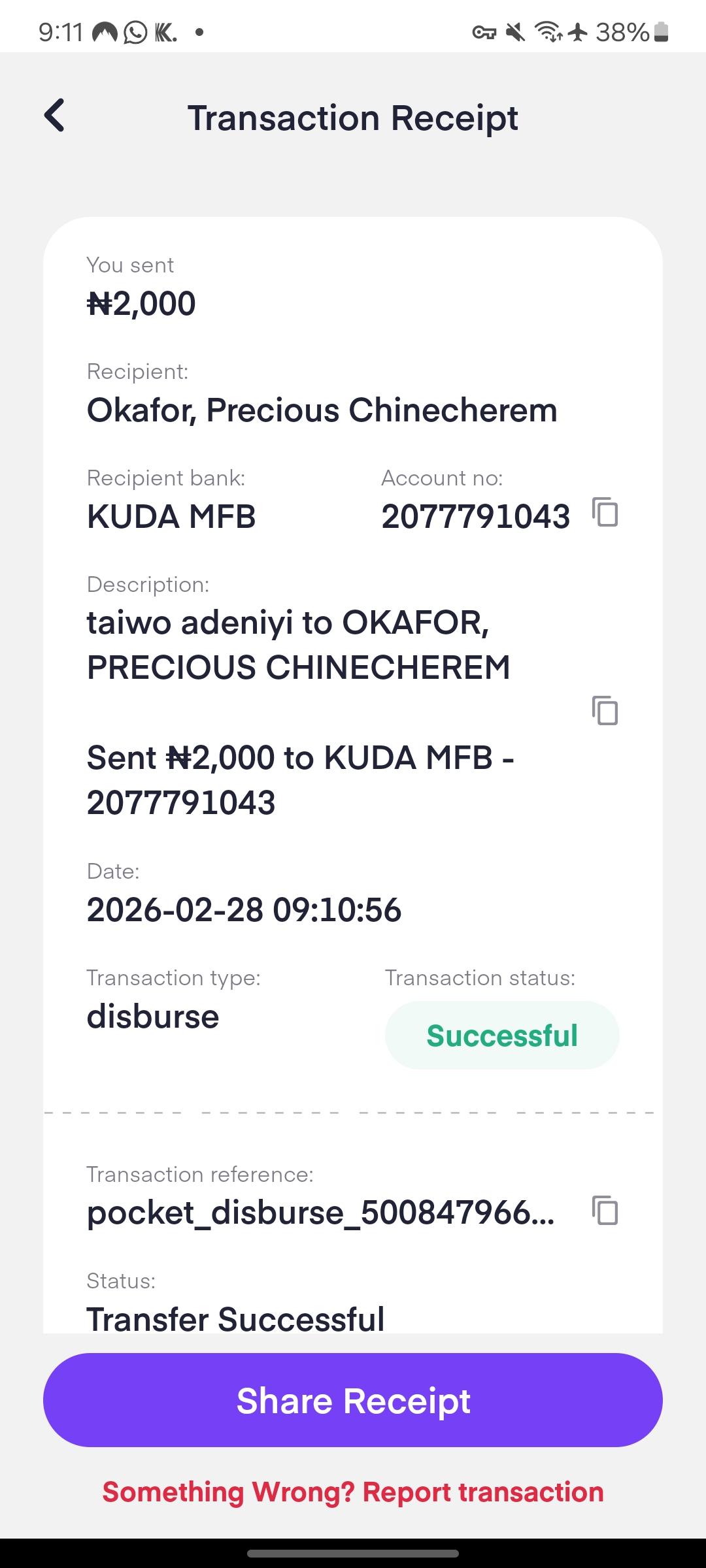Viewport: 706px width, 1568px height.
Task: Copy the transaction reference
Action: [x=605, y=1211]
